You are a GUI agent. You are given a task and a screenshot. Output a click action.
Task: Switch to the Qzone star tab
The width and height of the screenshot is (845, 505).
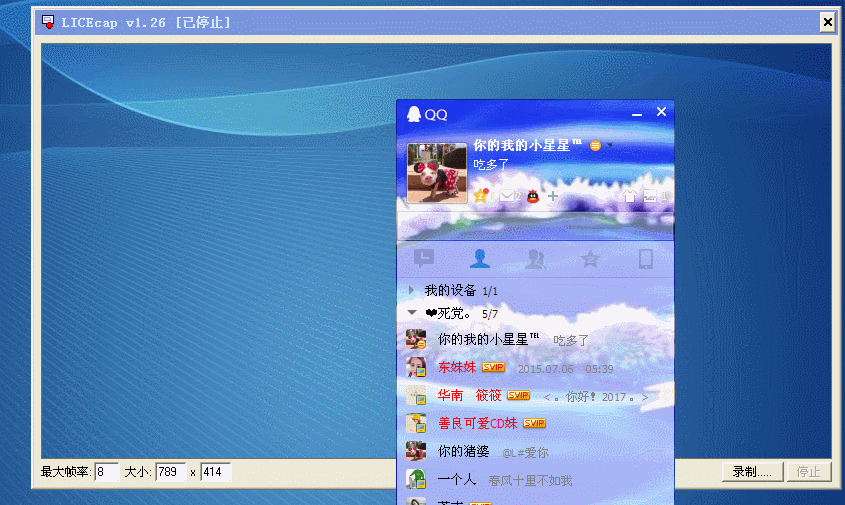(591, 259)
